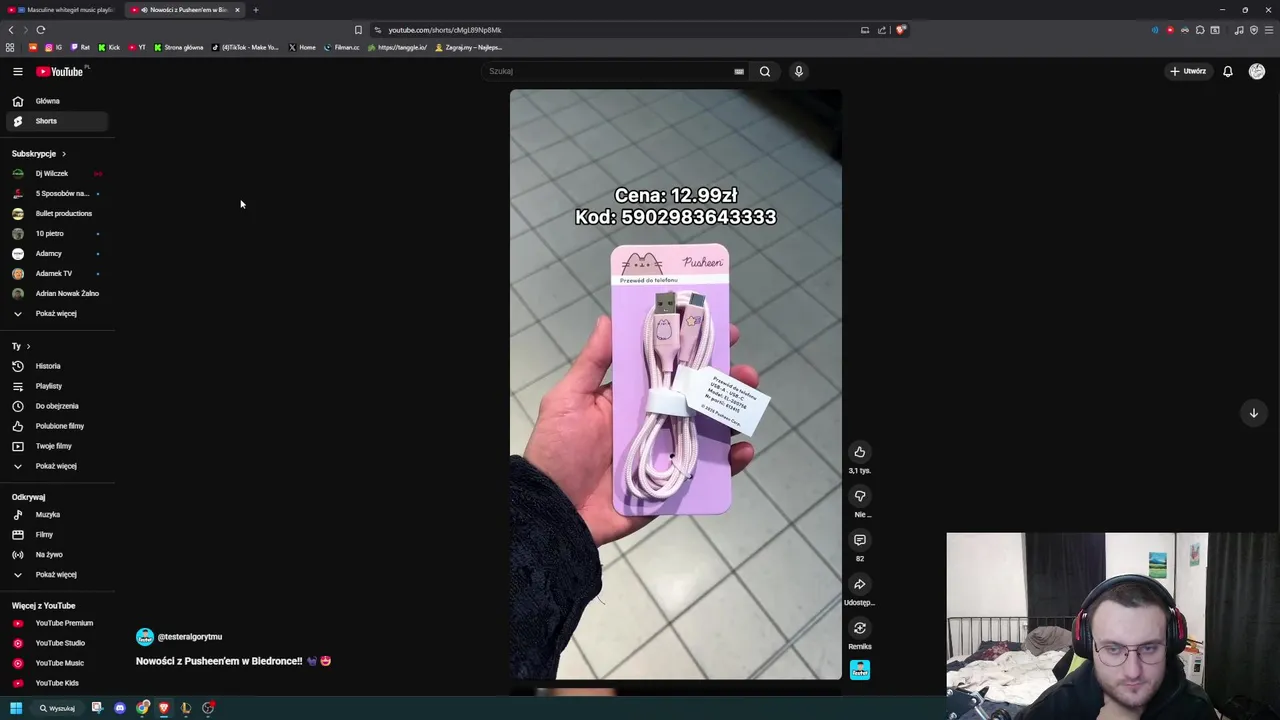Viewport: 1280px width, 720px height.
Task: Reload the page in browser toolbar
Action: 41,30
